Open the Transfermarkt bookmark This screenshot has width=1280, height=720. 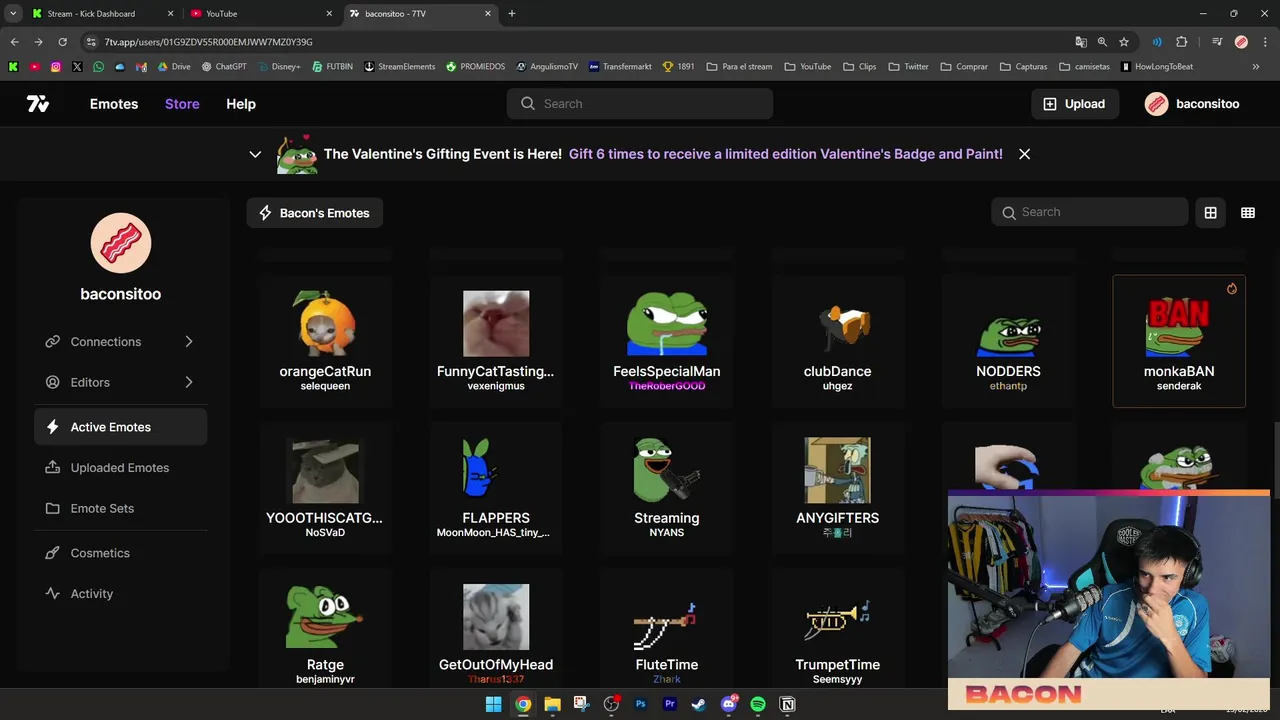(620, 67)
